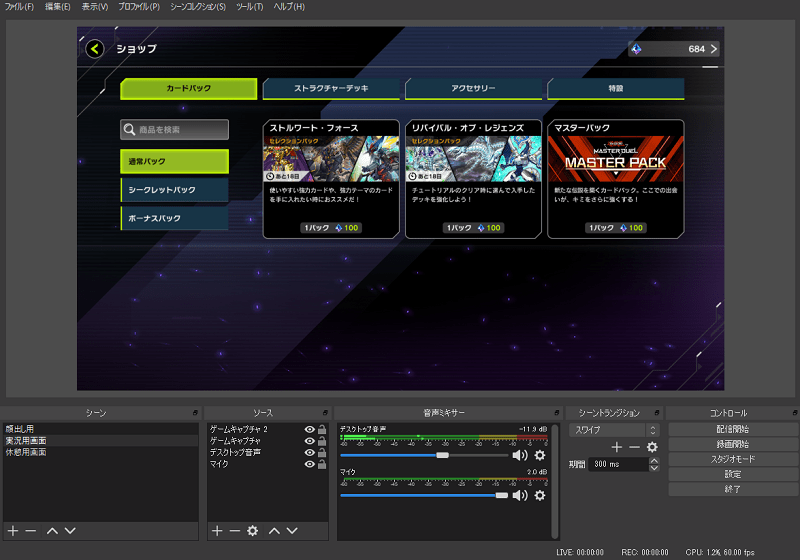Toggle the lock on ゲームキャプチャ 2
This screenshot has width=800, height=560.
click(x=322, y=429)
